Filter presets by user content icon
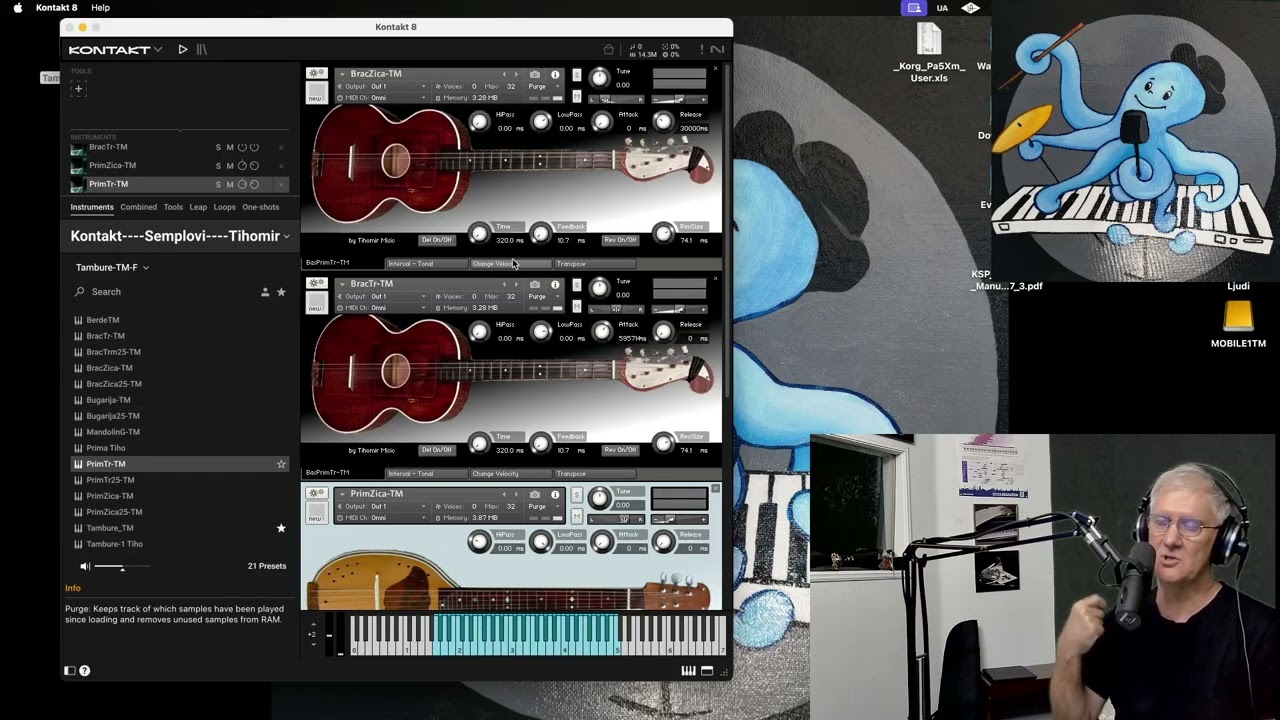This screenshot has height=720, width=1280. pyautogui.click(x=265, y=292)
